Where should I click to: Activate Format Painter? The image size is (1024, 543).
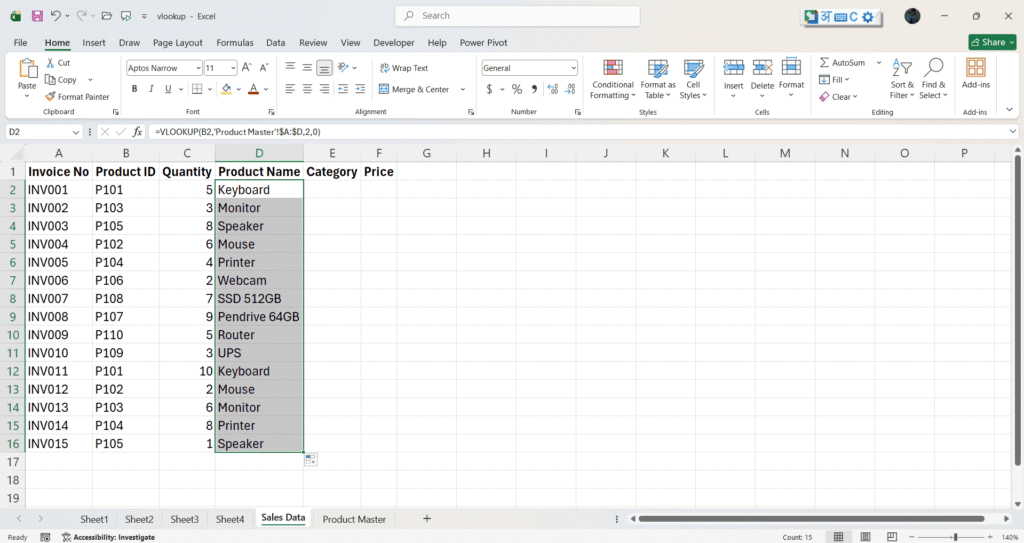click(x=77, y=97)
